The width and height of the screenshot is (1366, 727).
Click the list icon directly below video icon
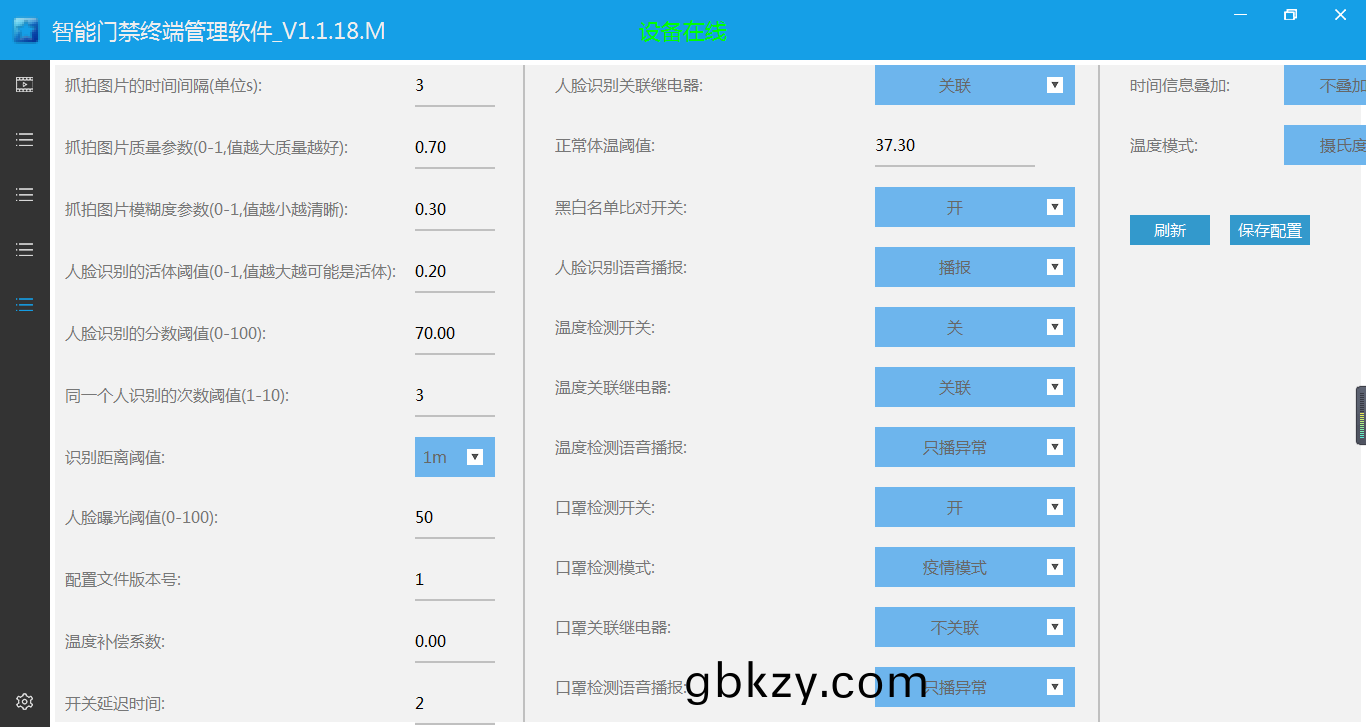(25, 140)
